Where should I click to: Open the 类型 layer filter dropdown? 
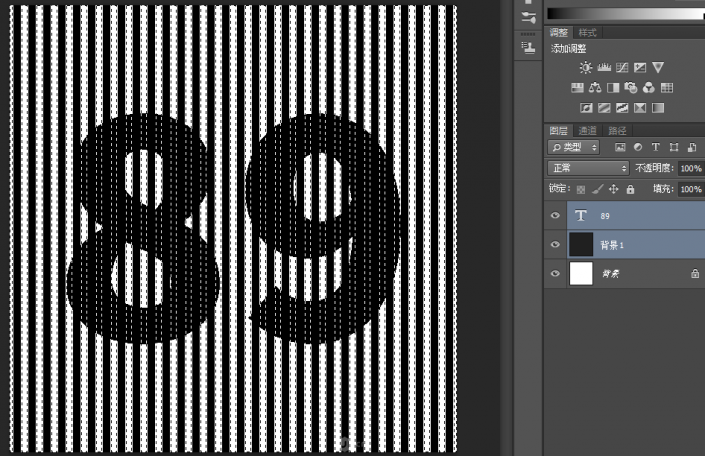[574, 147]
